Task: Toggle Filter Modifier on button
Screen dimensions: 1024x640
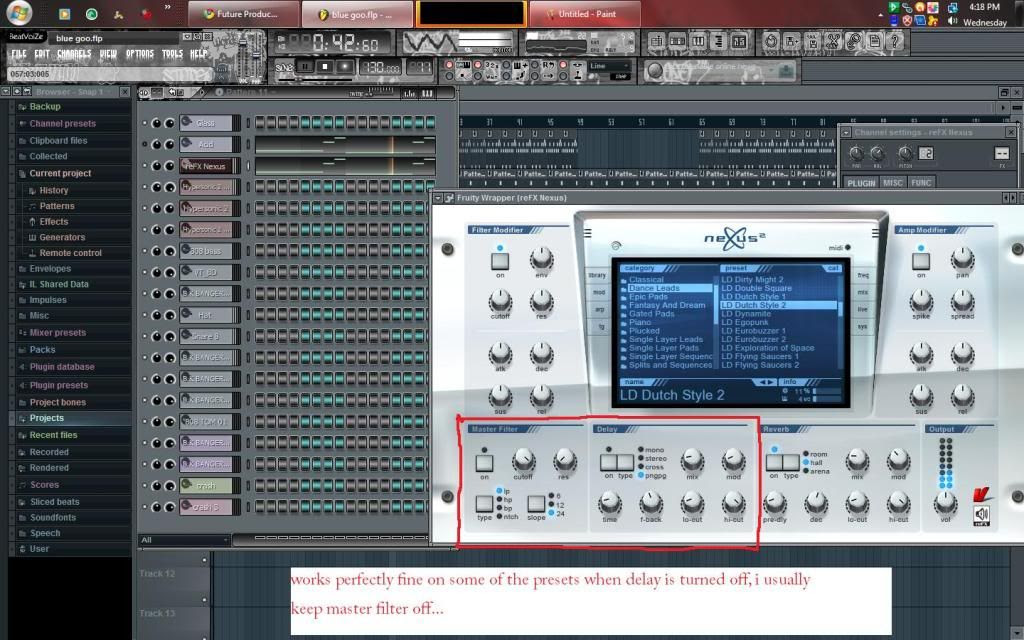Action: 500,261
